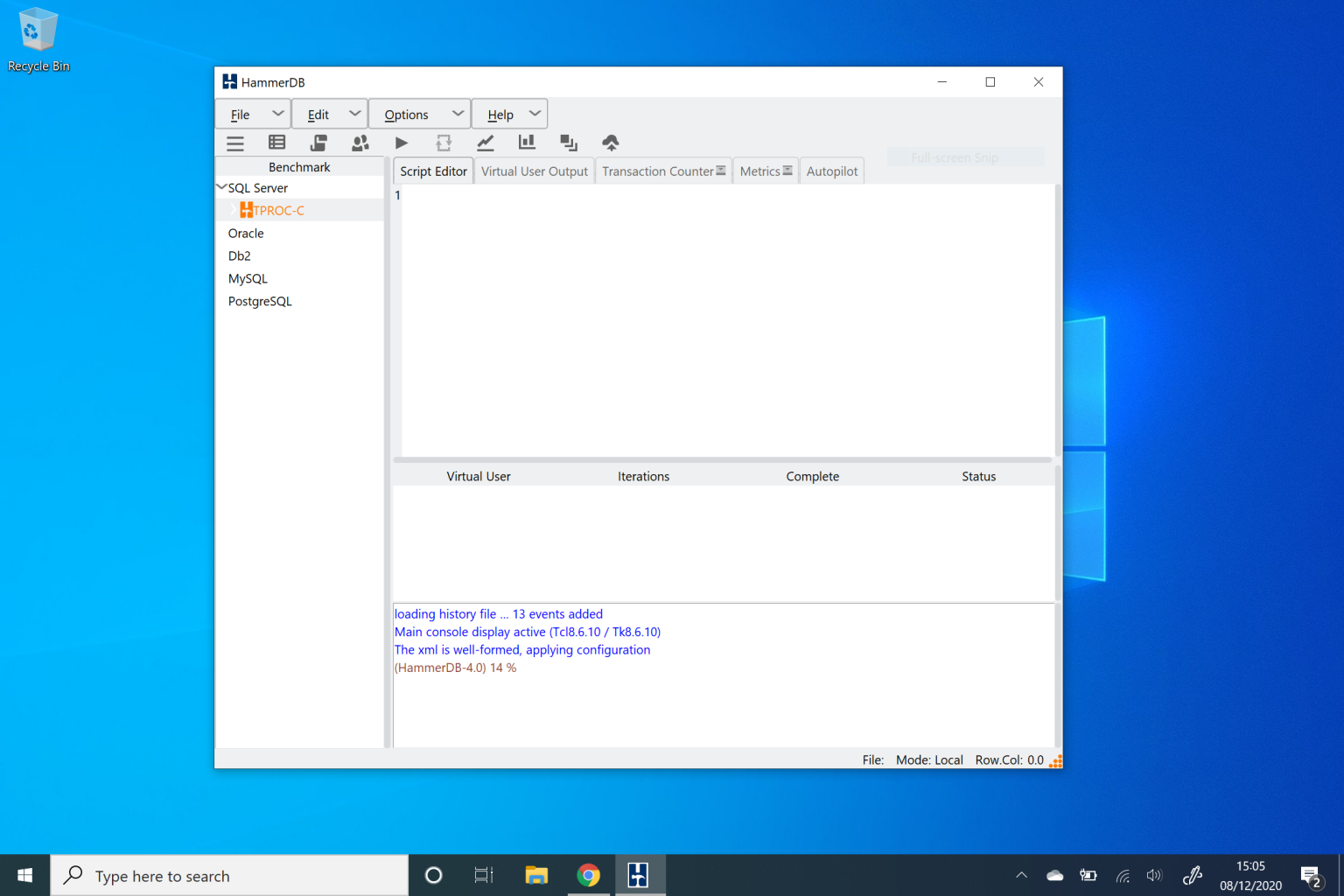Expand the TPROC-C tree node
The height and width of the screenshot is (896, 1344).
pyautogui.click(x=233, y=210)
